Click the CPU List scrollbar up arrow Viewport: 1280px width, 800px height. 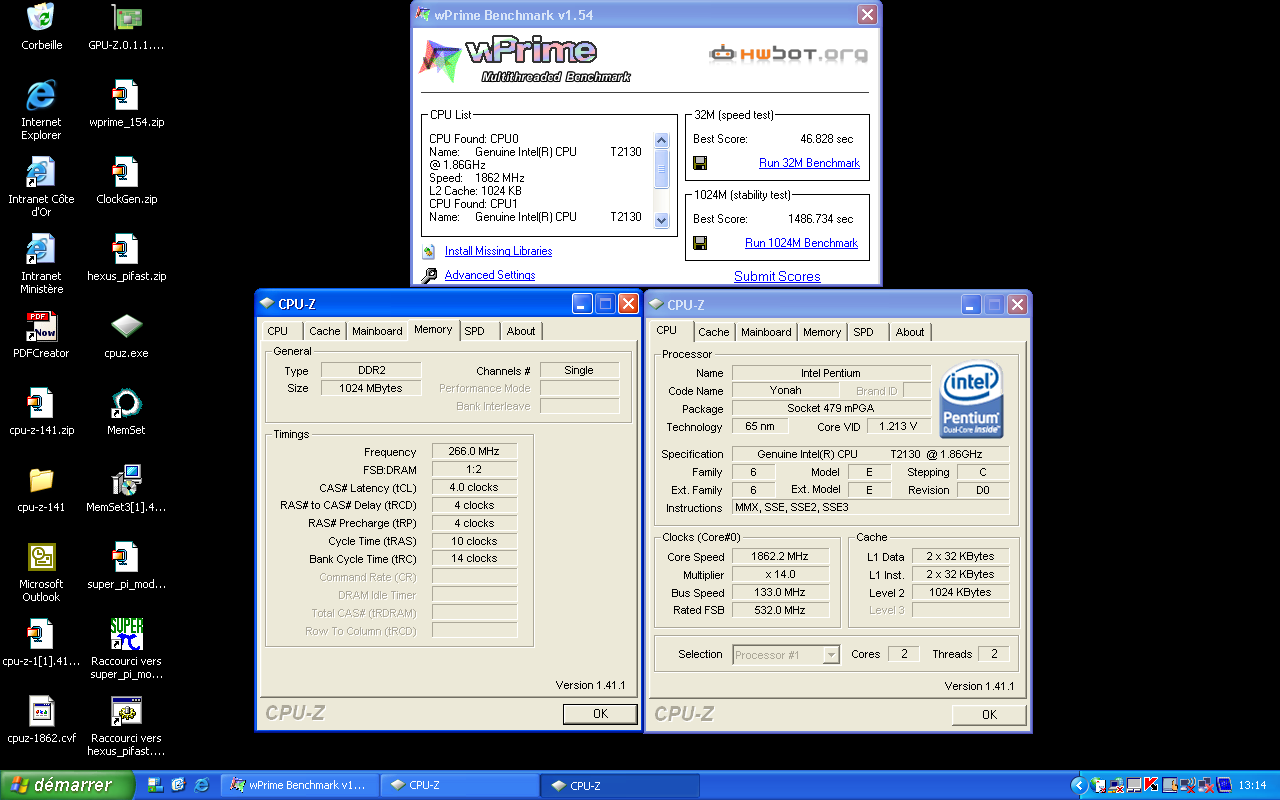pos(661,141)
